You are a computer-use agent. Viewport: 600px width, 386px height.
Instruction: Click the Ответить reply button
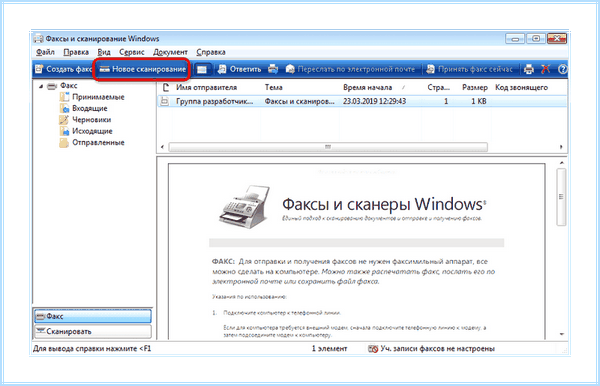(240, 69)
